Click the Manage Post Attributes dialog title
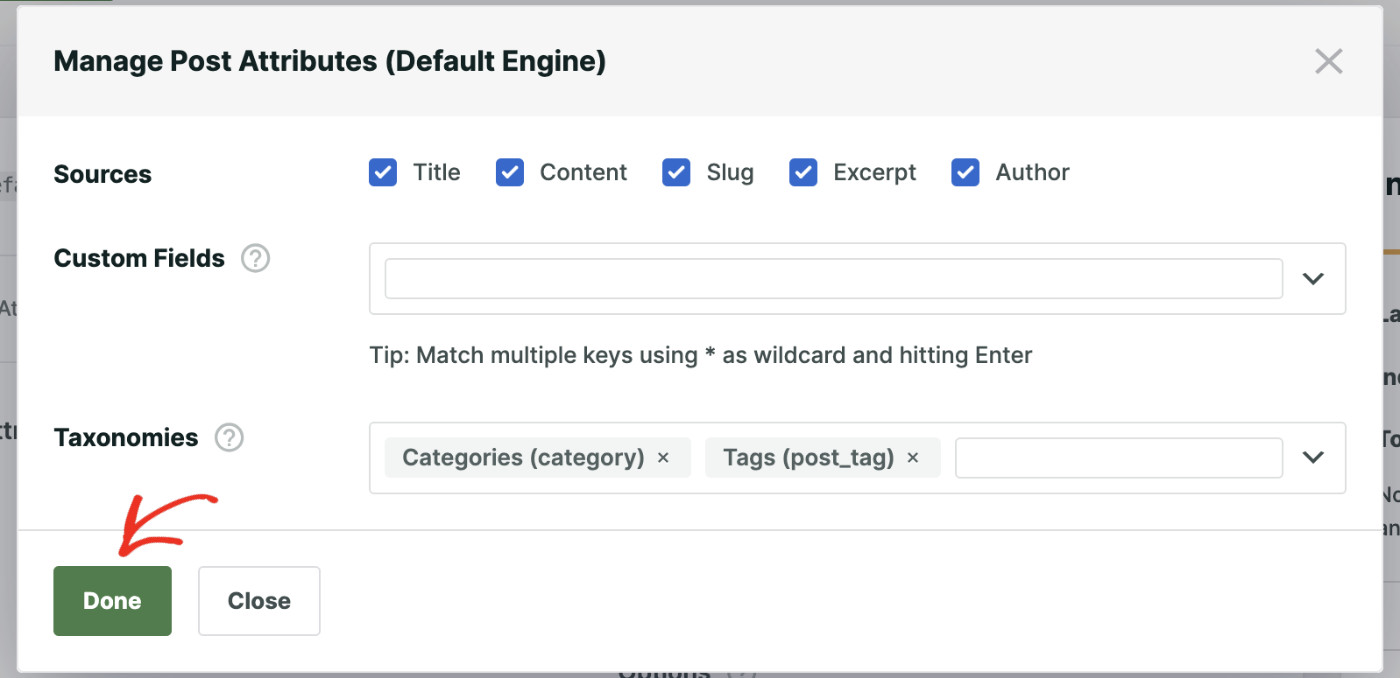Viewport: 1400px width, 678px height. (x=330, y=61)
